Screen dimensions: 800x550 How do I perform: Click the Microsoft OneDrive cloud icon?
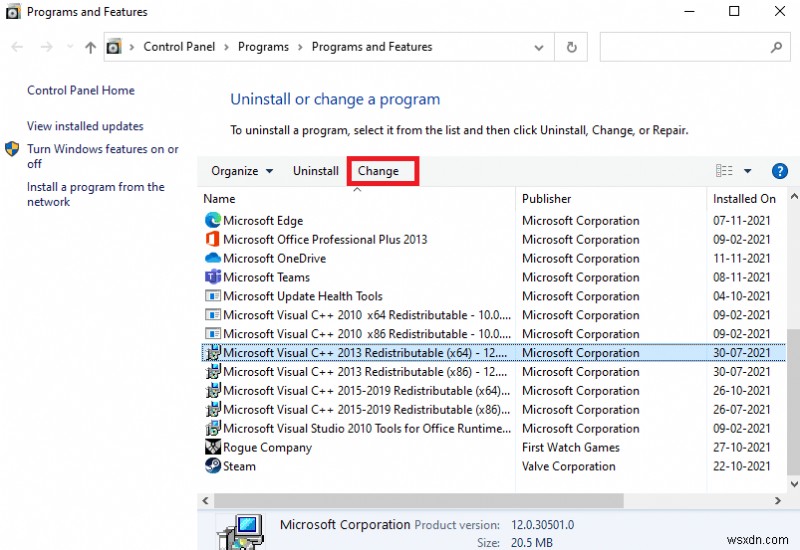click(x=213, y=258)
